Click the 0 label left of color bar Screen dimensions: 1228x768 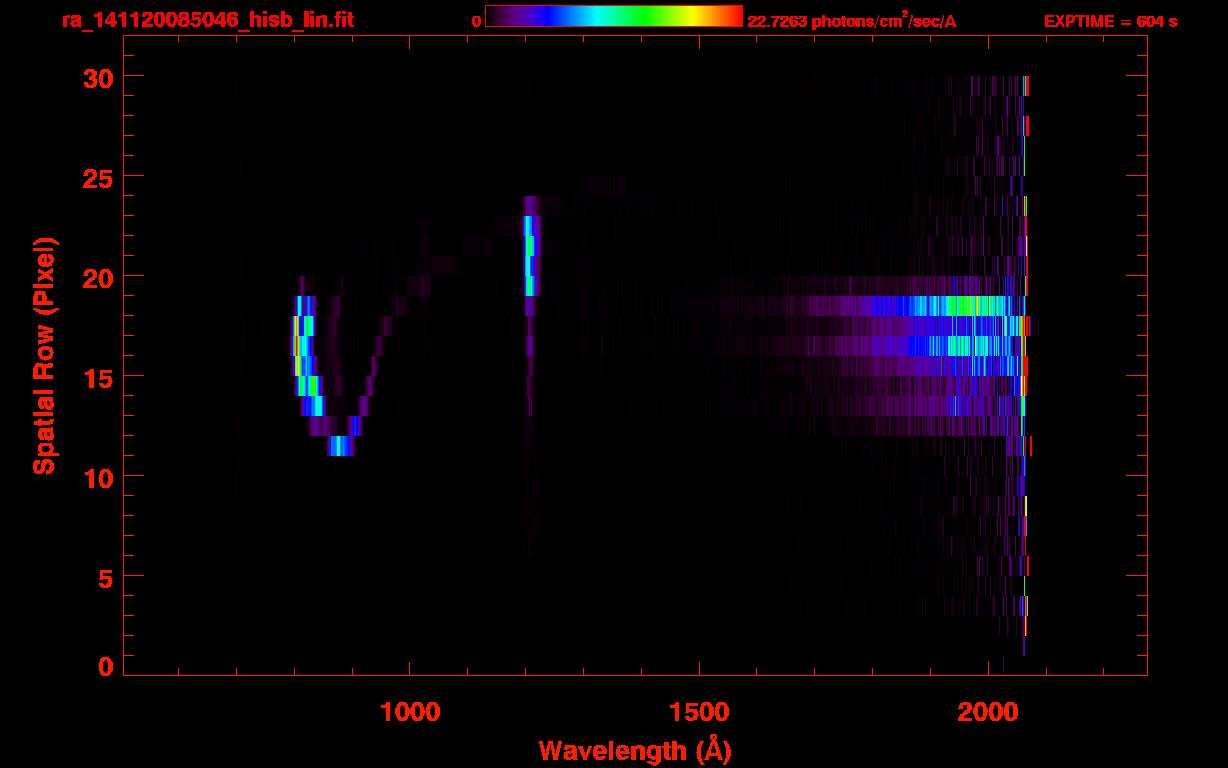point(477,21)
